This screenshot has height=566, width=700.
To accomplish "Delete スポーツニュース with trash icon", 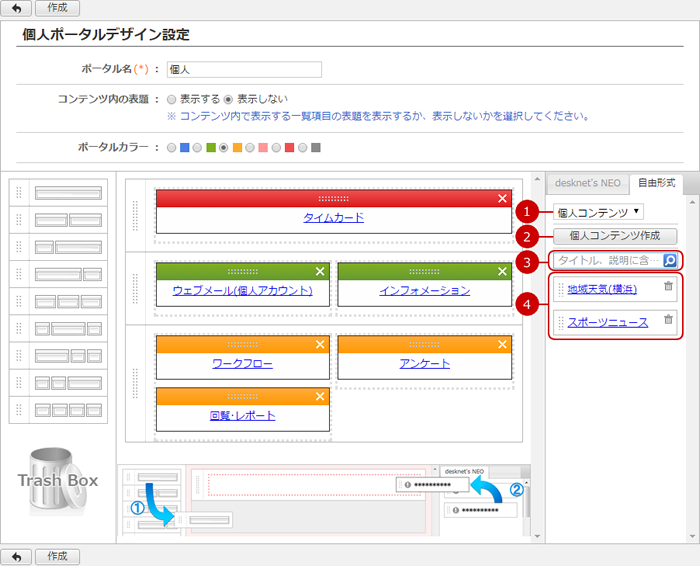I will tap(669, 320).
